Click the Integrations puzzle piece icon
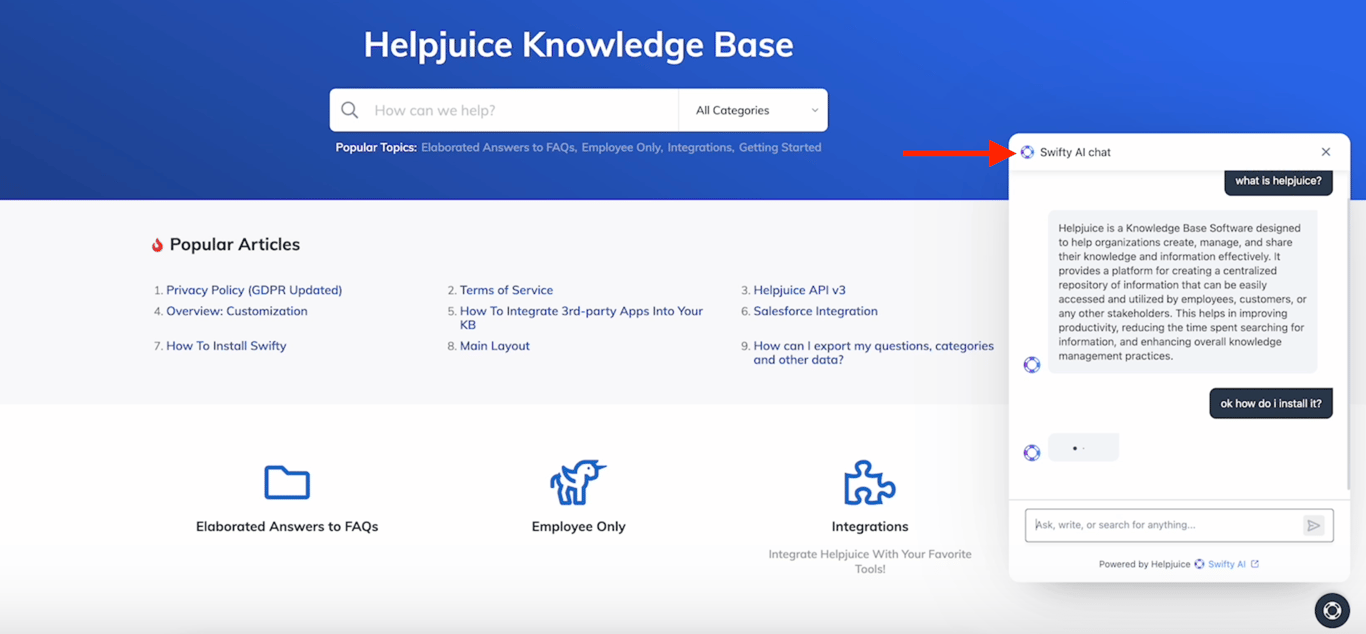The width and height of the screenshot is (1366, 634). (869, 482)
